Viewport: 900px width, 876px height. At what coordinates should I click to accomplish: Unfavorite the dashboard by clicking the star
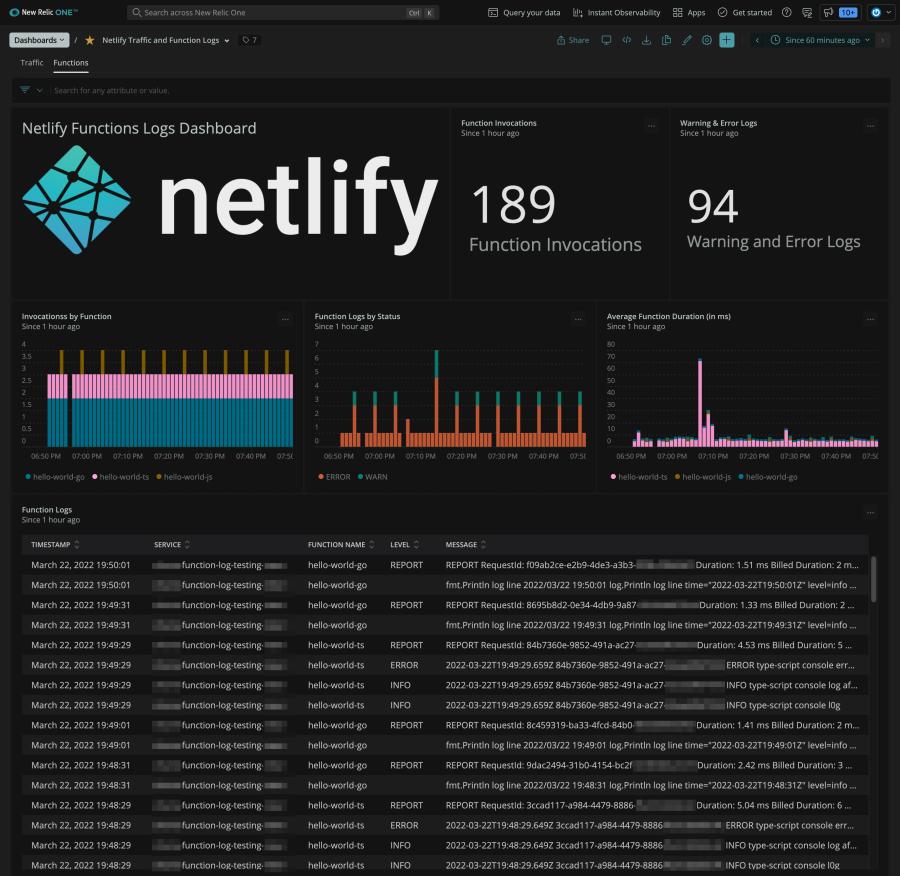[88, 40]
